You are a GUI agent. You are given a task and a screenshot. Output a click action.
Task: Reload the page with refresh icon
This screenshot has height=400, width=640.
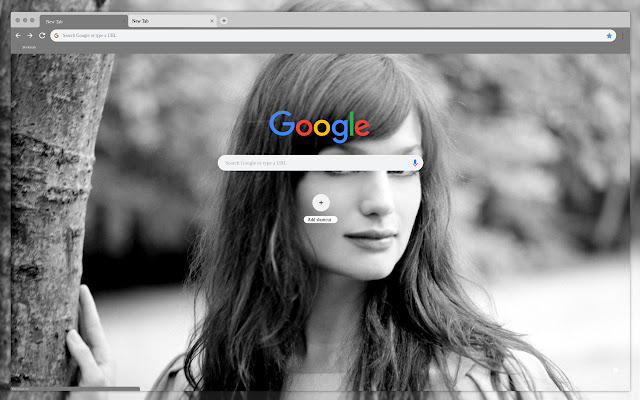click(42, 36)
